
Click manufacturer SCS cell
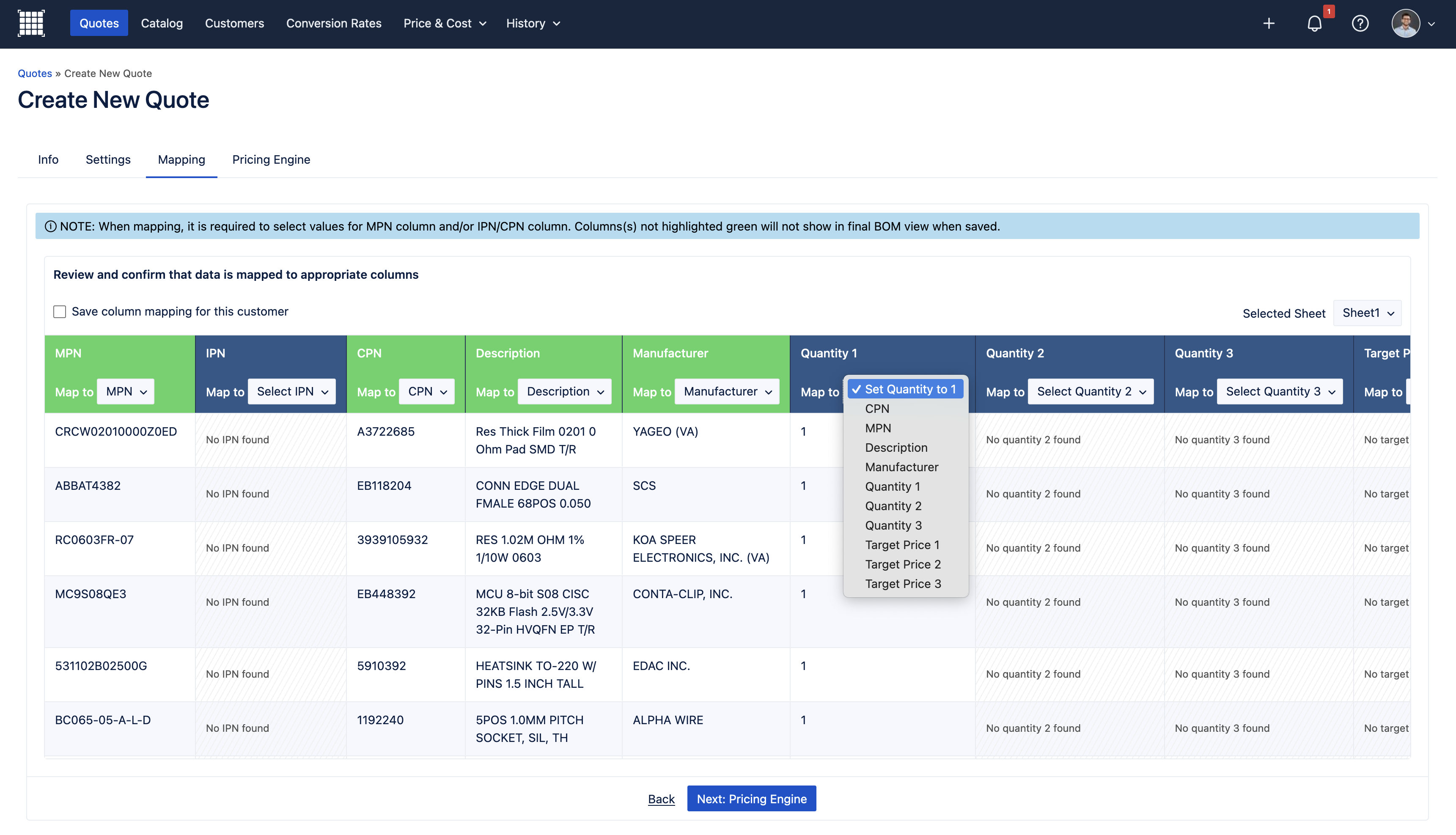coord(706,494)
